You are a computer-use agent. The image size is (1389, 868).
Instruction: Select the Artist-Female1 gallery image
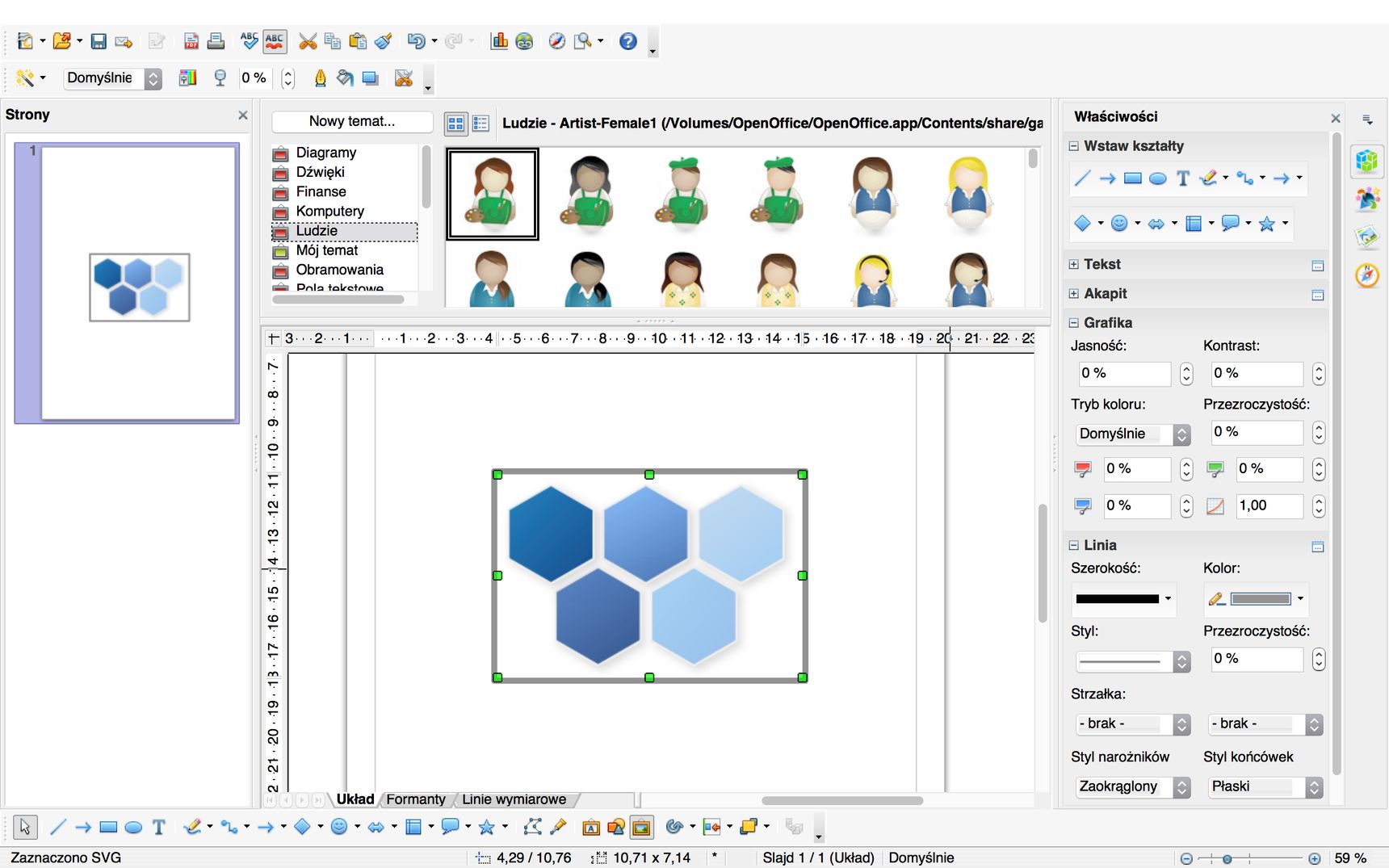493,194
